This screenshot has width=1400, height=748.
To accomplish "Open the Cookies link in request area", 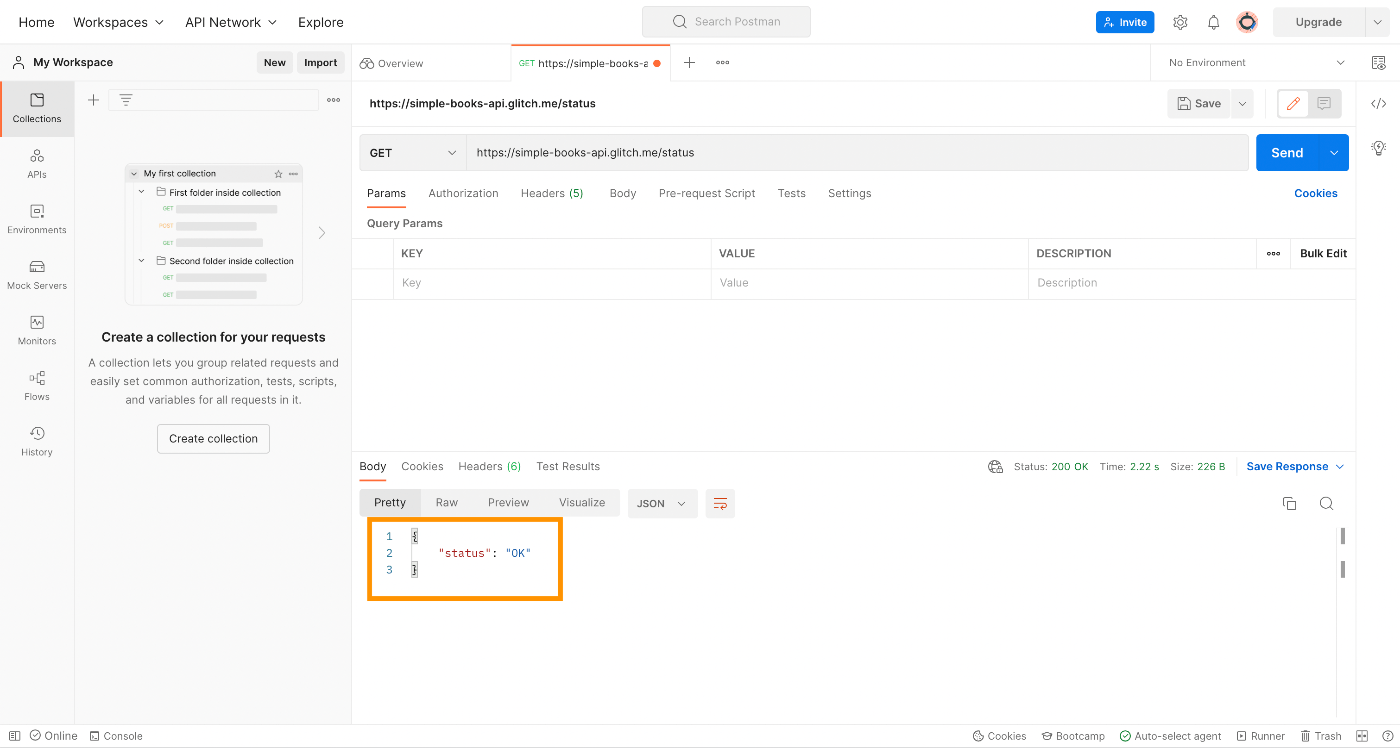I will (x=1316, y=193).
